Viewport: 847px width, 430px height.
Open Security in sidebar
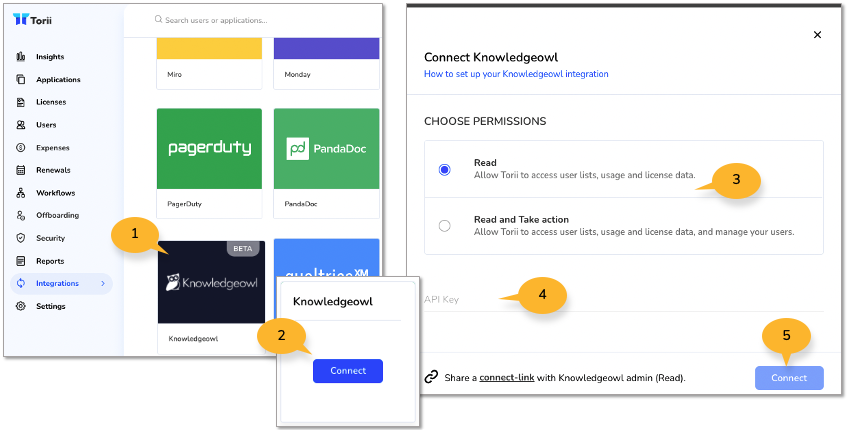click(x=51, y=238)
